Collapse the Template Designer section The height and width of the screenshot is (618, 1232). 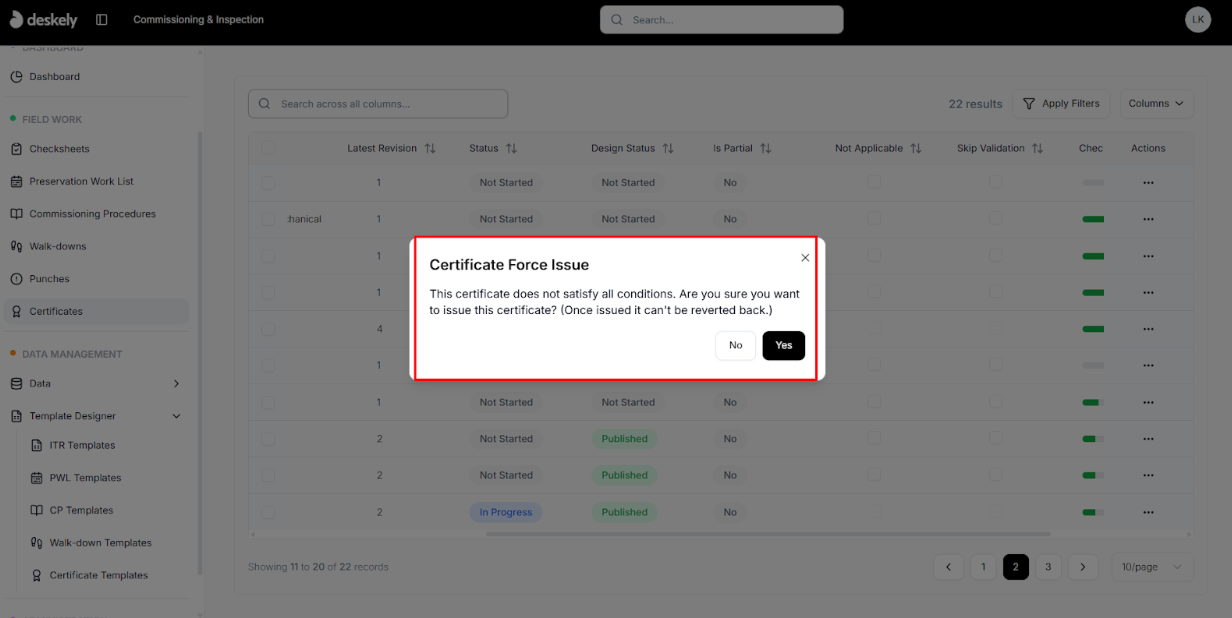coord(176,416)
